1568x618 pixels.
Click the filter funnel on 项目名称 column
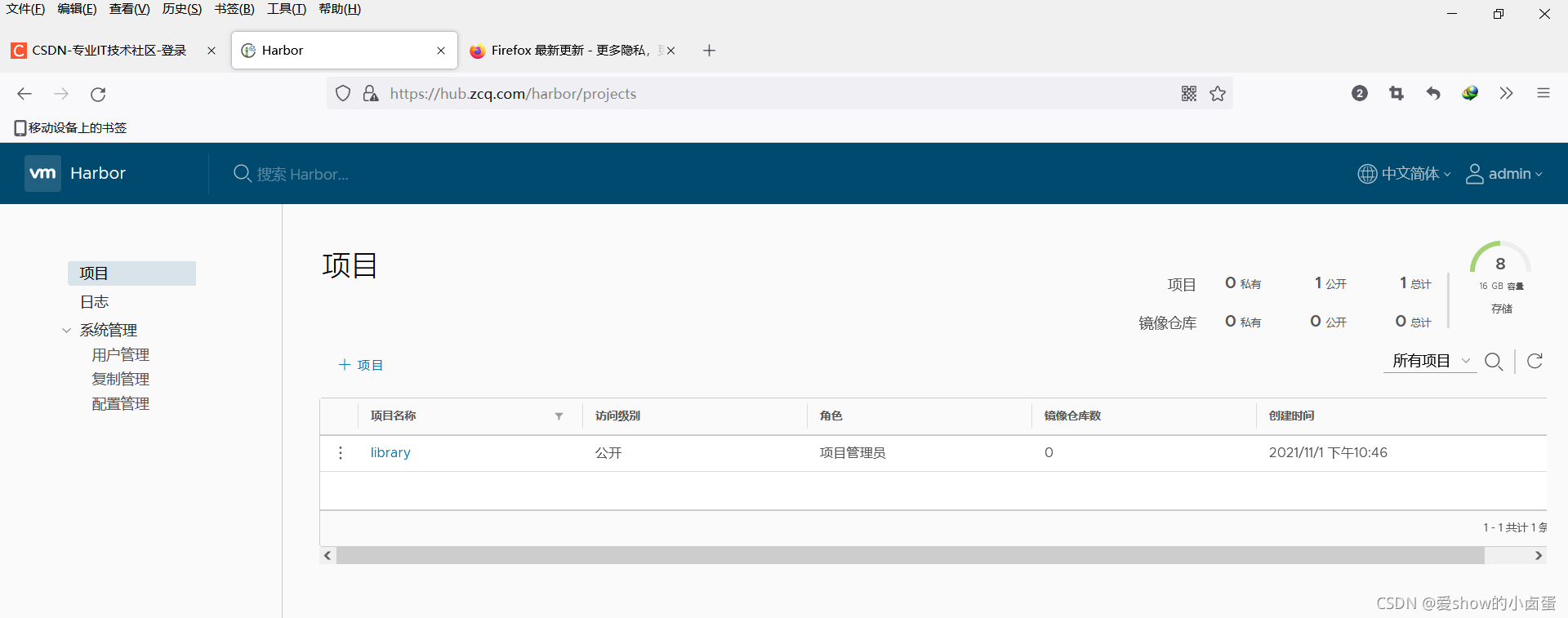[x=559, y=416]
